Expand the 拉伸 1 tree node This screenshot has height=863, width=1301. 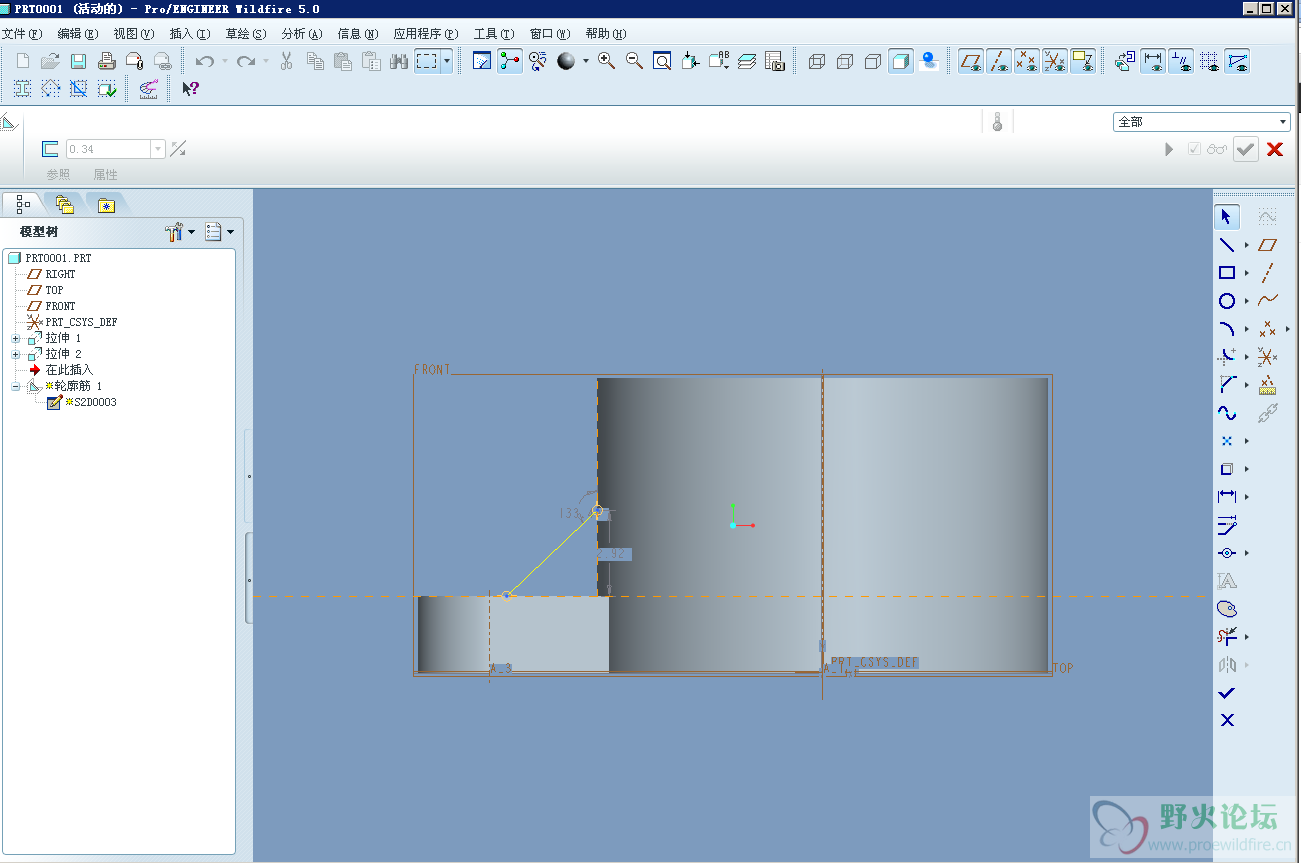tap(16, 338)
